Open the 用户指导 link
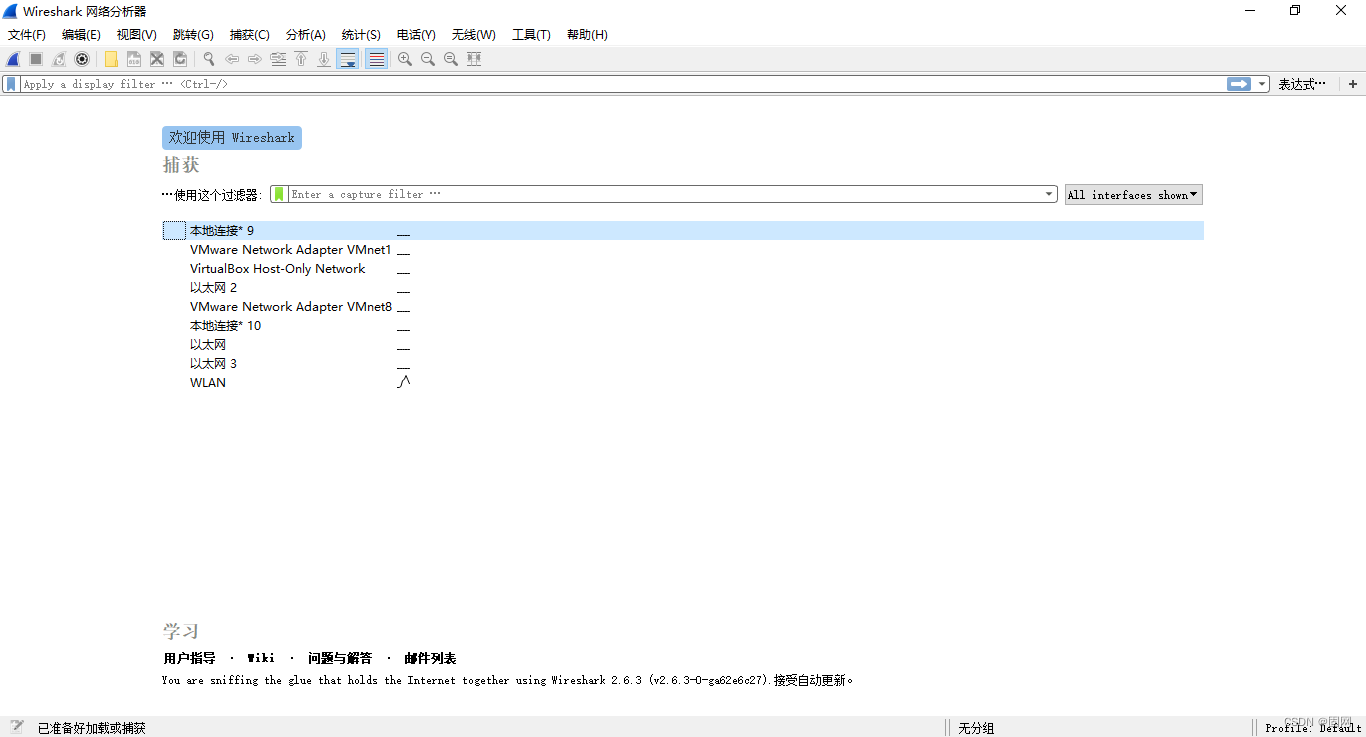 point(190,658)
